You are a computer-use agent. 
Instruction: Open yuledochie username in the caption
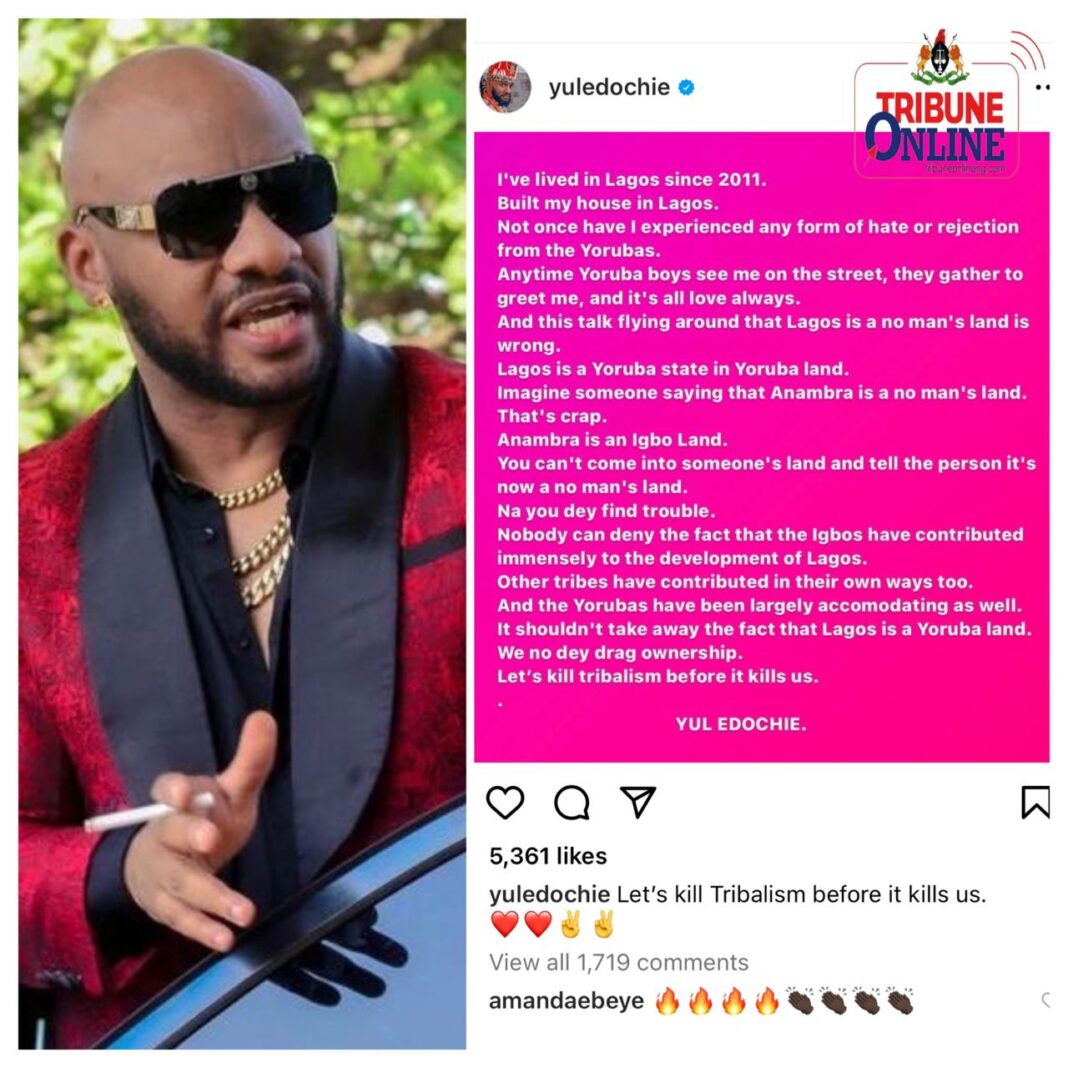click(x=550, y=894)
